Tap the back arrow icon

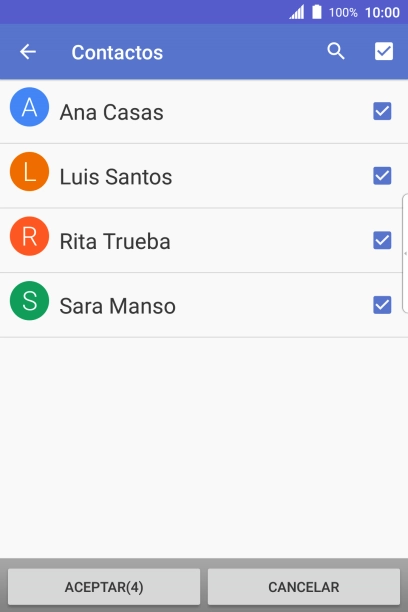click(x=28, y=52)
